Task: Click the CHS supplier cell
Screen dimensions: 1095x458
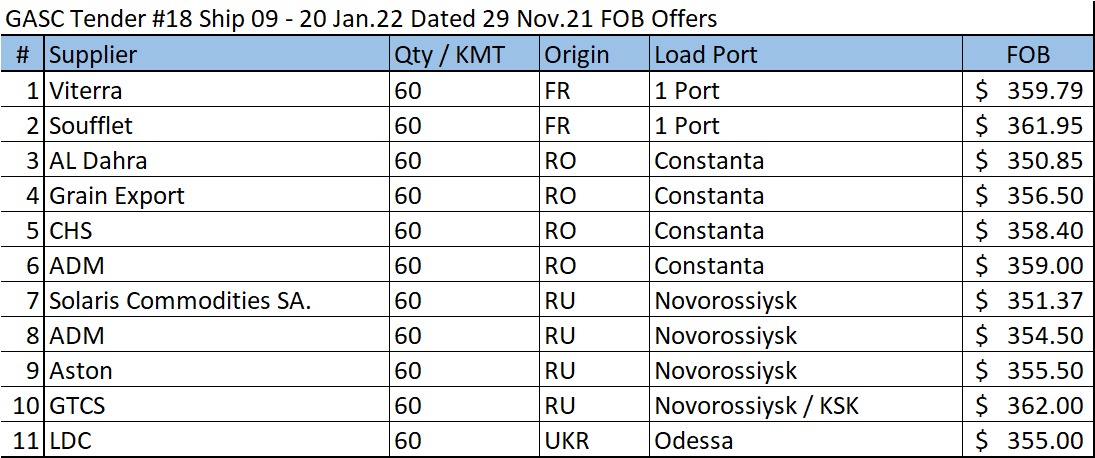Action: coord(72,231)
